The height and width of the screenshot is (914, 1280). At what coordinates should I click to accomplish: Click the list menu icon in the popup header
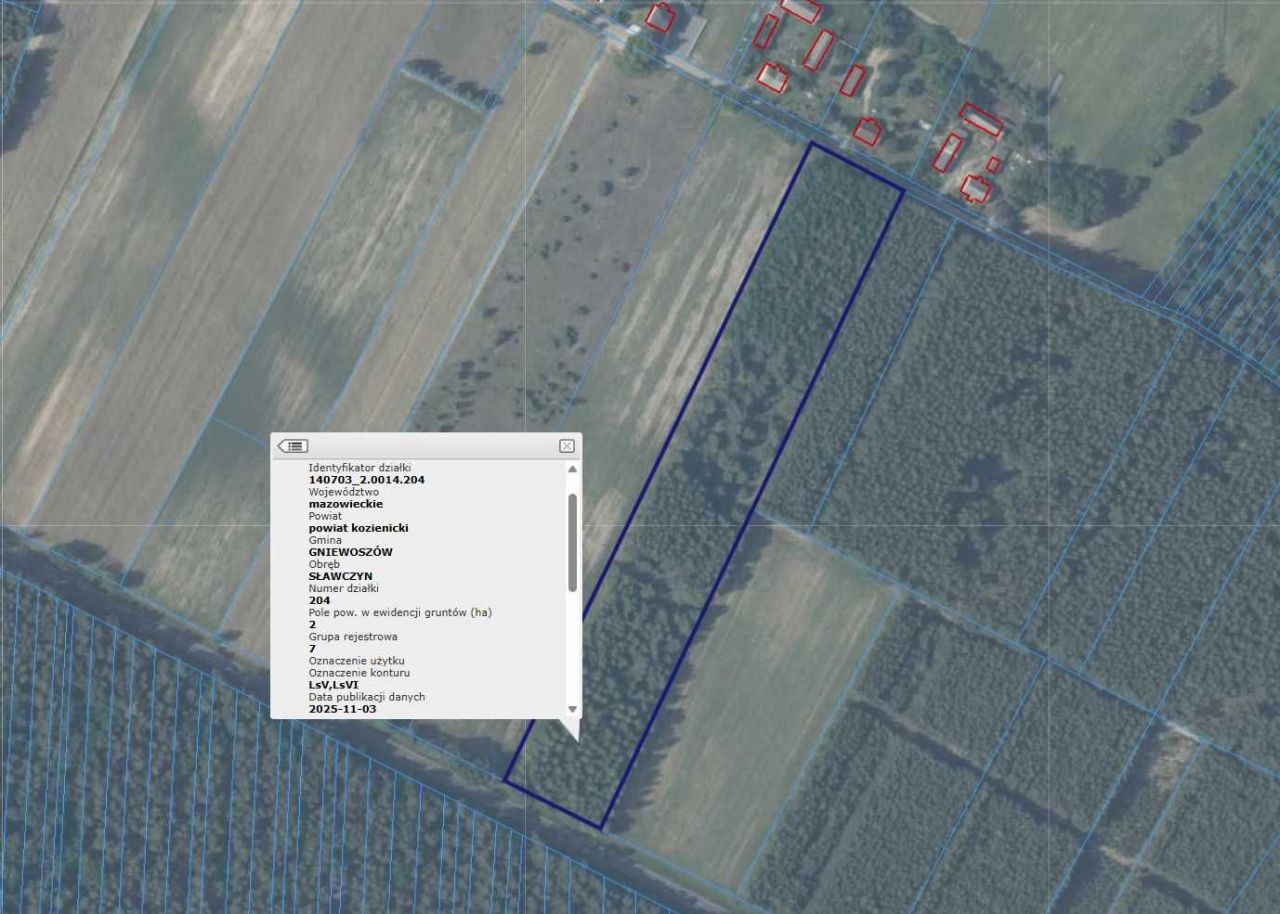pyautogui.click(x=293, y=446)
